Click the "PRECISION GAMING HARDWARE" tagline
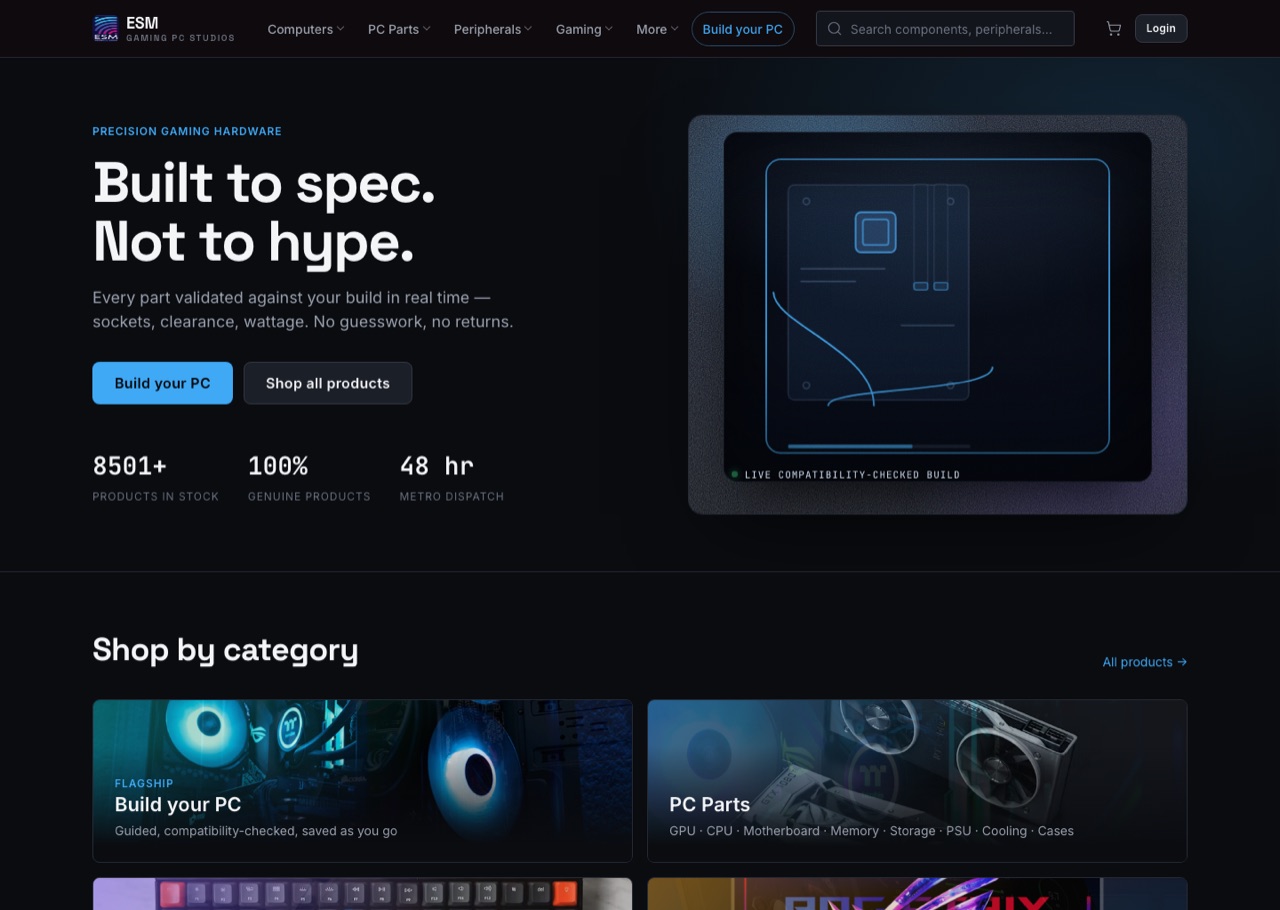Image resolution: width=1280 pixels, height=910 pixels. 187,131
